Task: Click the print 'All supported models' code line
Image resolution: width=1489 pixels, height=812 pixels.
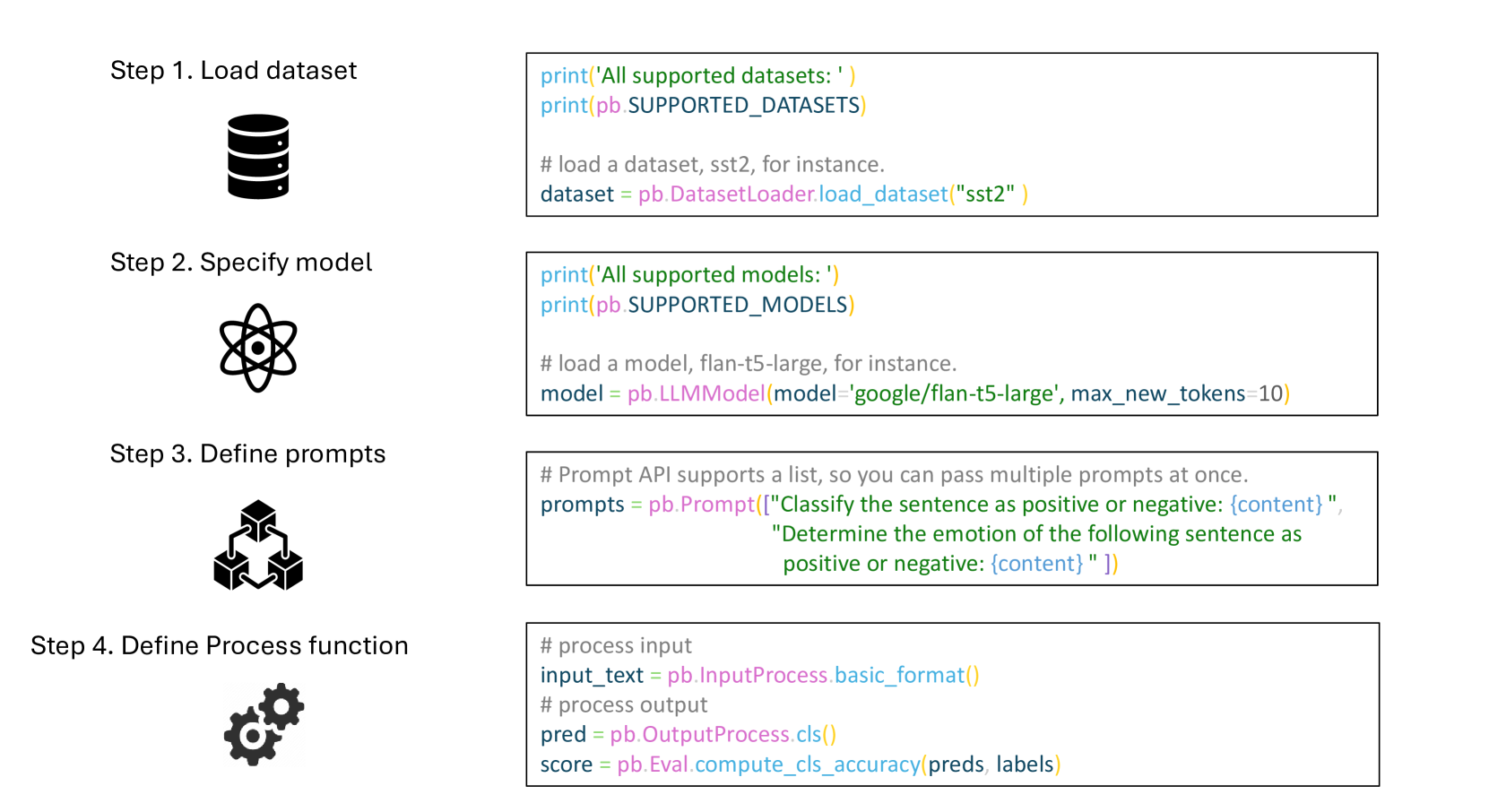Action: pyautogui.click(x=689, y=274)
